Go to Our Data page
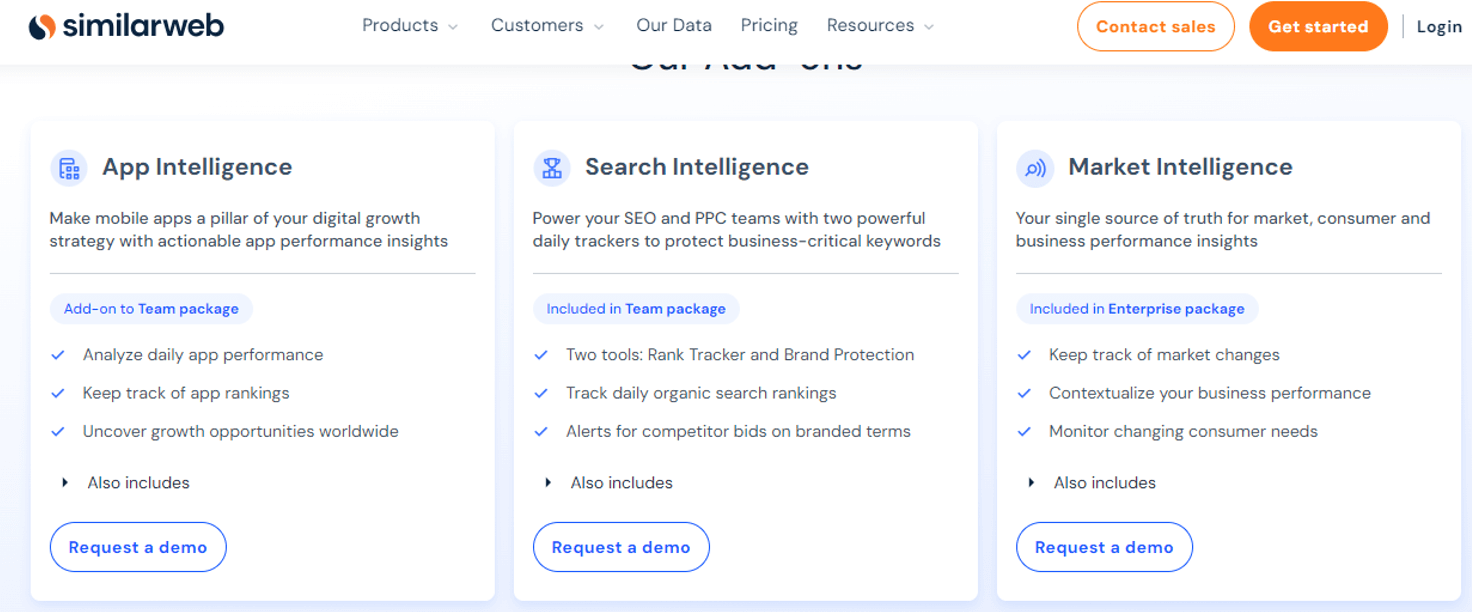 pyautogui.click(x=674, y=26)
